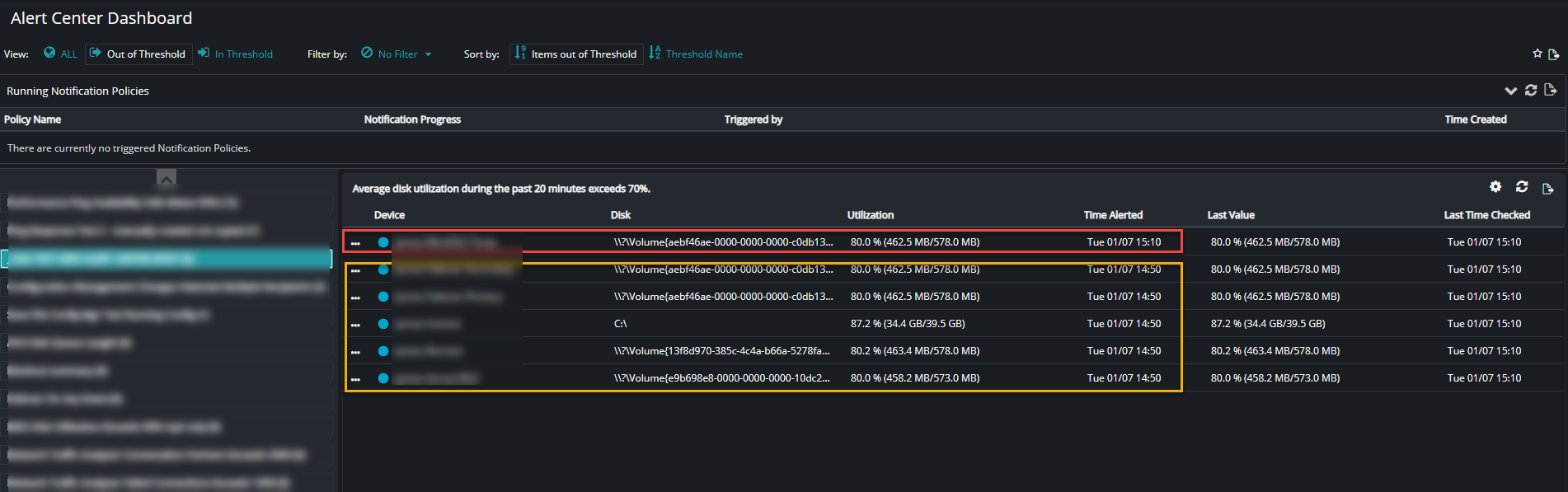Open the disk utilization threshold settings gear
This screenshot has width=1568, height=492.
pos(1495,187)
